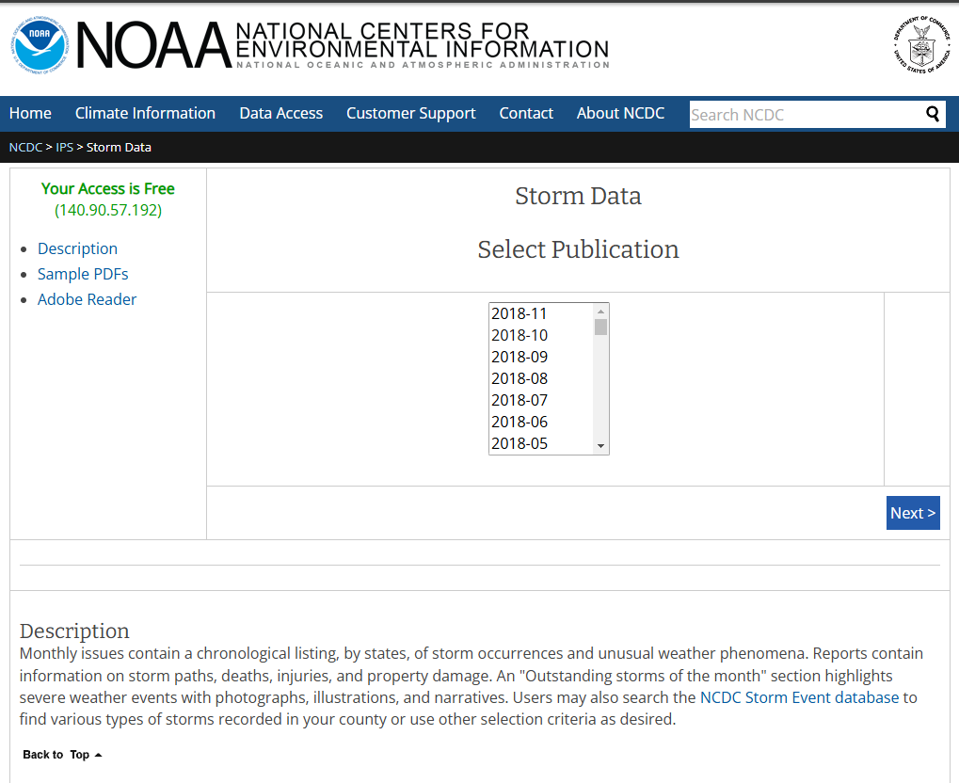
Task: Open the Home menu item
Action: [x=30, y=114]
